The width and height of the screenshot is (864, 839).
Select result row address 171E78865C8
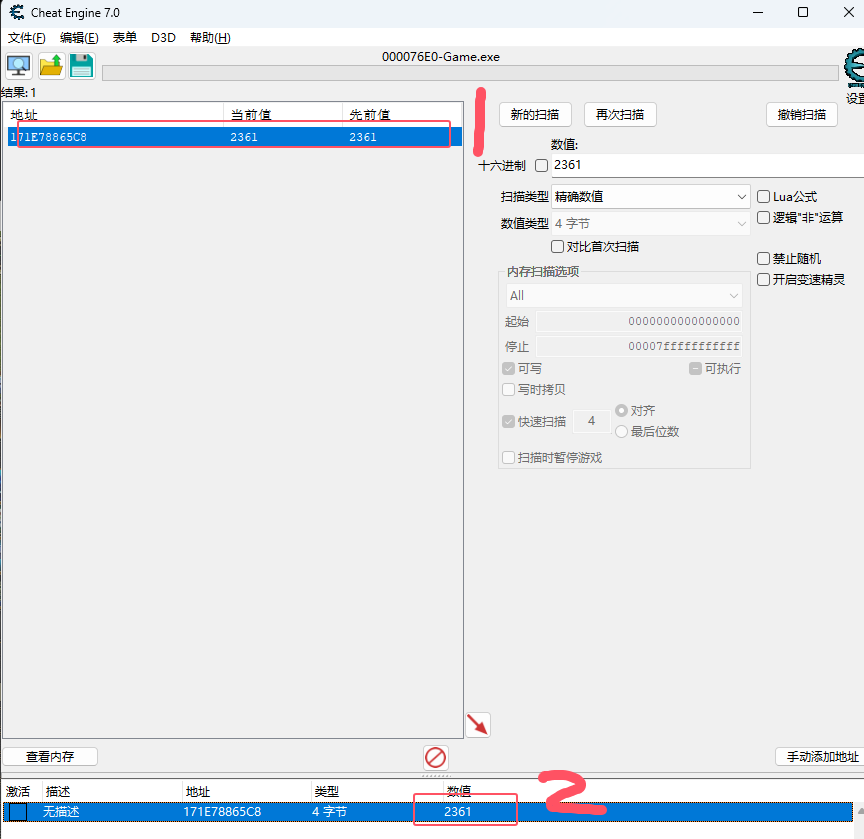[x=234, y=137]
